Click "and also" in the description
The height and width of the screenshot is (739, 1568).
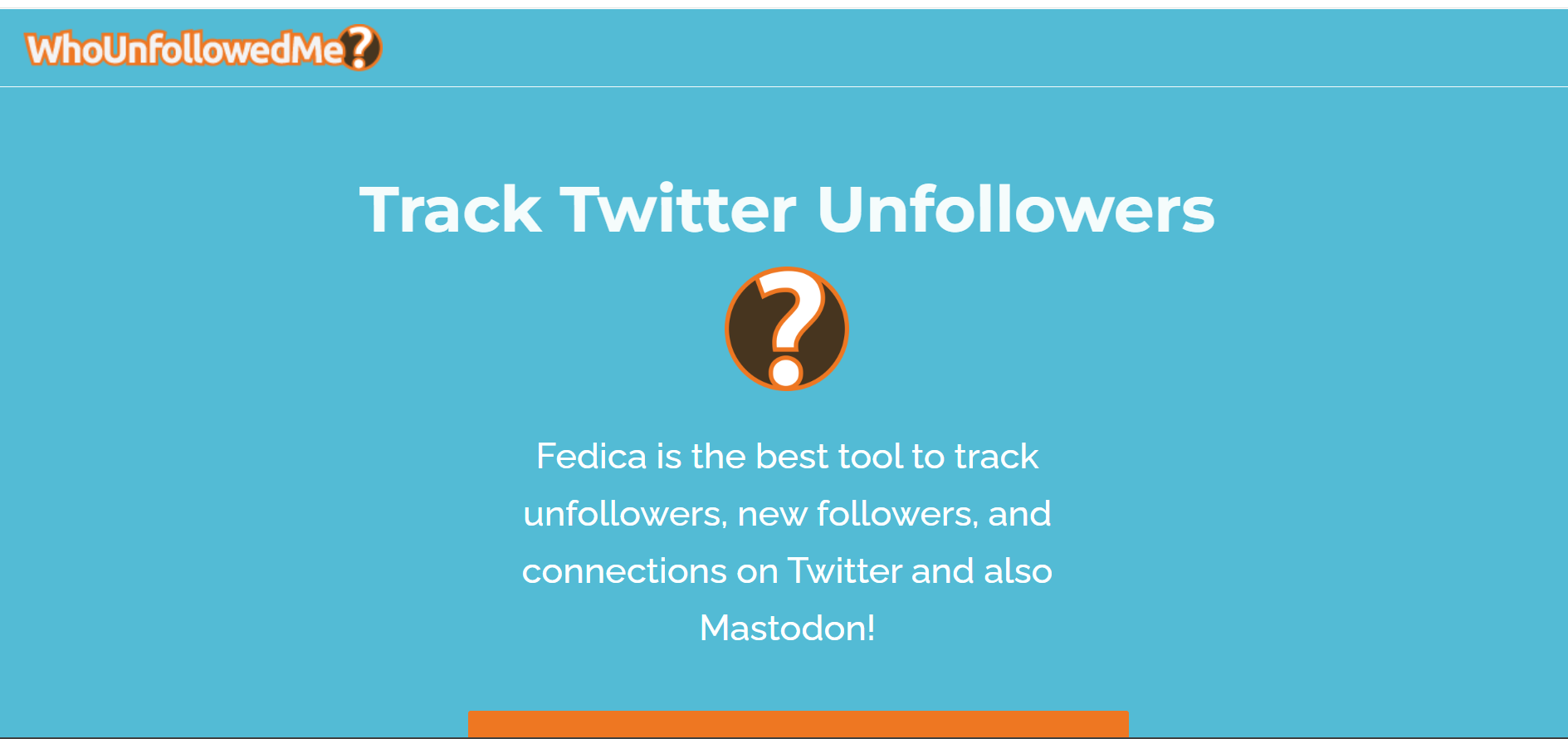point(981,571)
